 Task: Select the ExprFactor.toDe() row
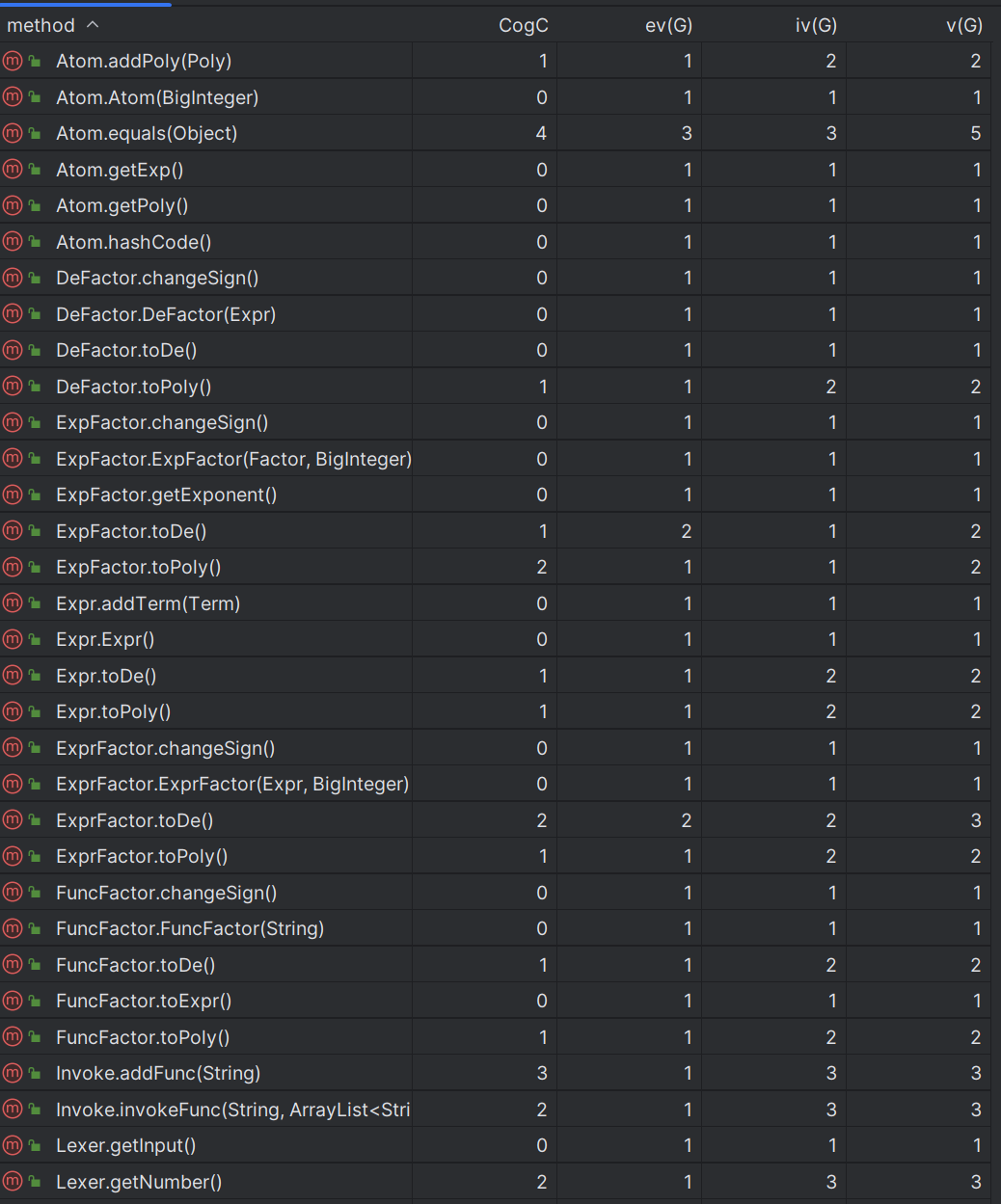tap(500, 820)
